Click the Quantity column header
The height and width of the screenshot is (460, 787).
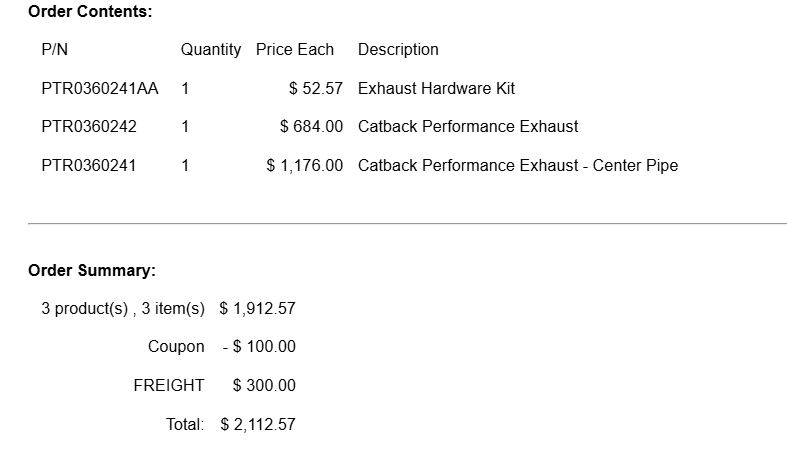pos(210,49)
